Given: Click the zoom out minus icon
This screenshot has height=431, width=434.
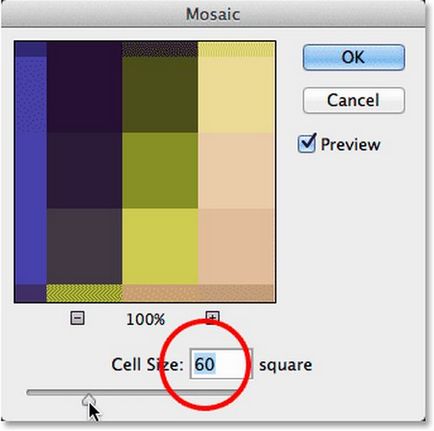Looking at the screenshot, I should [77, 318].
